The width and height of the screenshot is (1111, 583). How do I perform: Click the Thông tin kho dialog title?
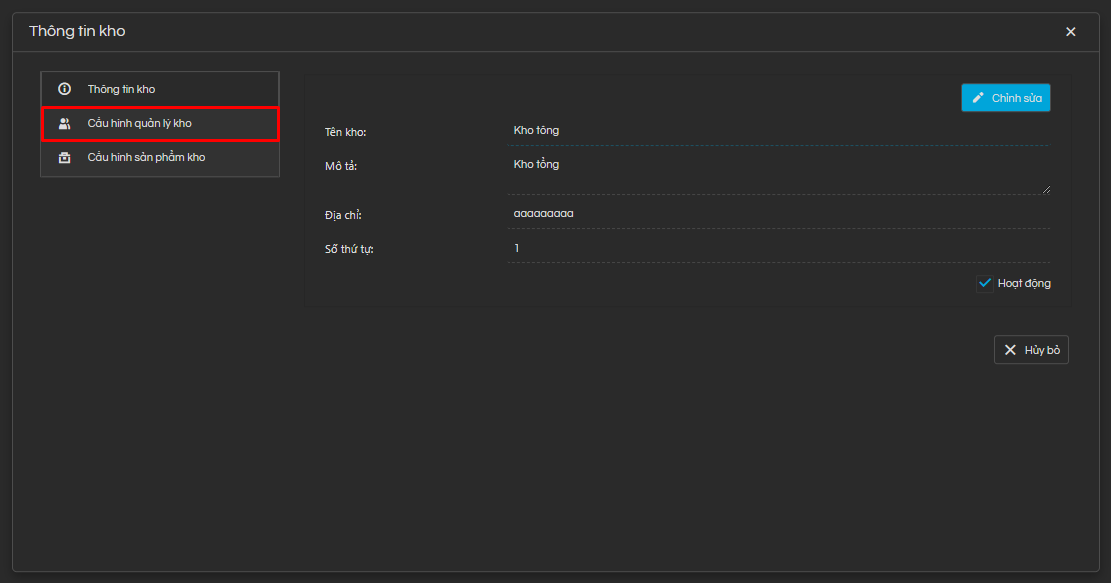point(77,32)
